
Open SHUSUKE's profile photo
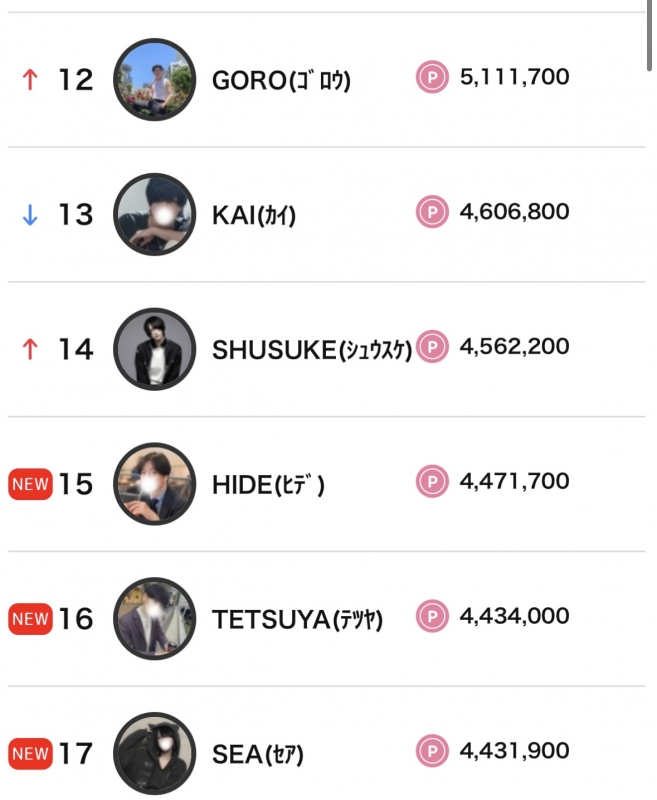(154, 349)
